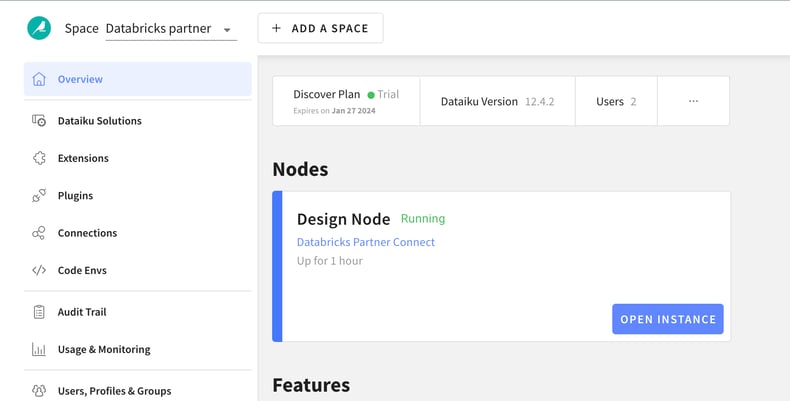Open the three-dots more options menu

click(693, 101)
